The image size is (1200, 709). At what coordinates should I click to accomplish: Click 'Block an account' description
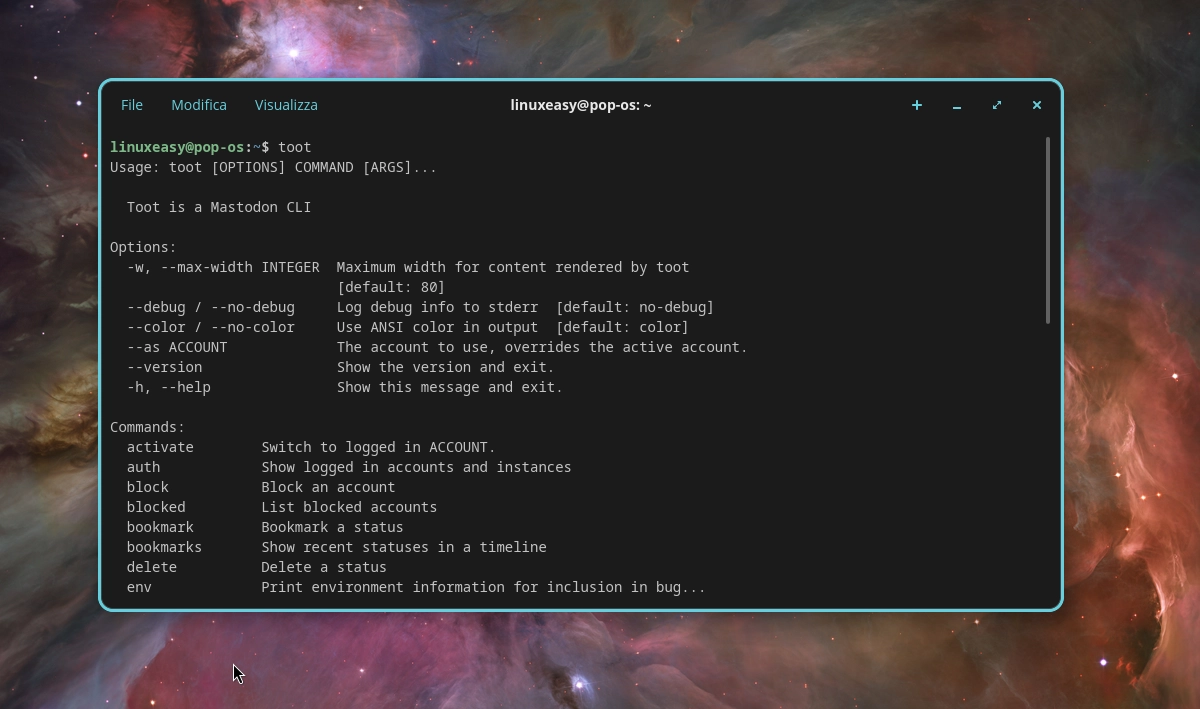coord(328,487)
